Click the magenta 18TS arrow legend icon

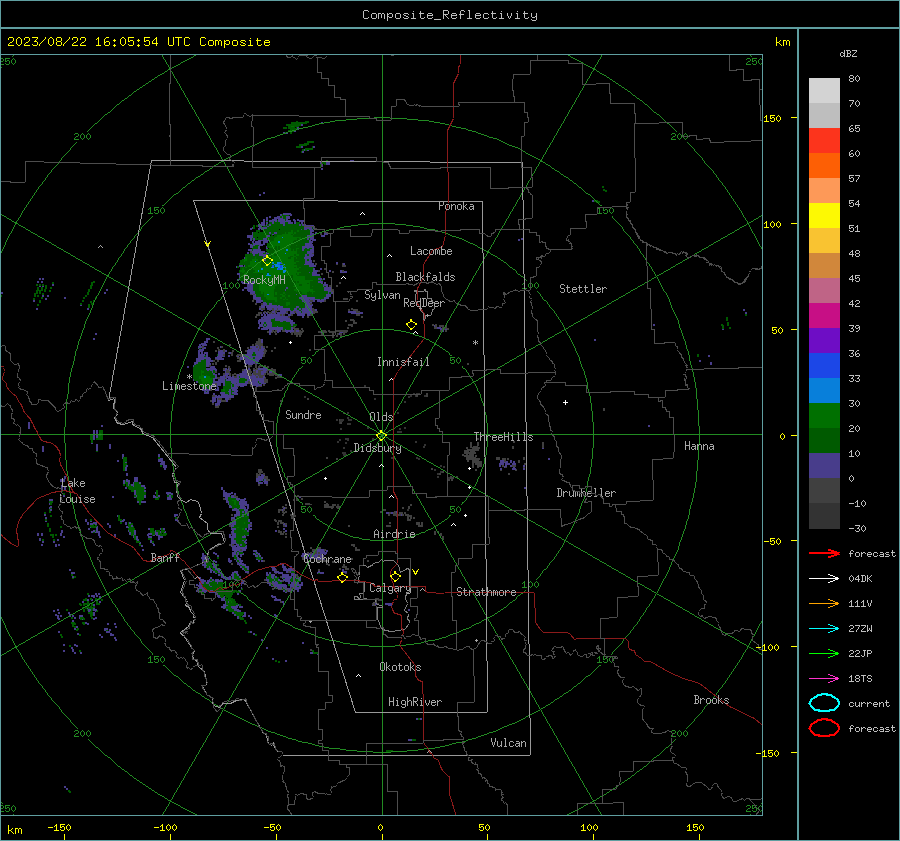tap(824, 679)
